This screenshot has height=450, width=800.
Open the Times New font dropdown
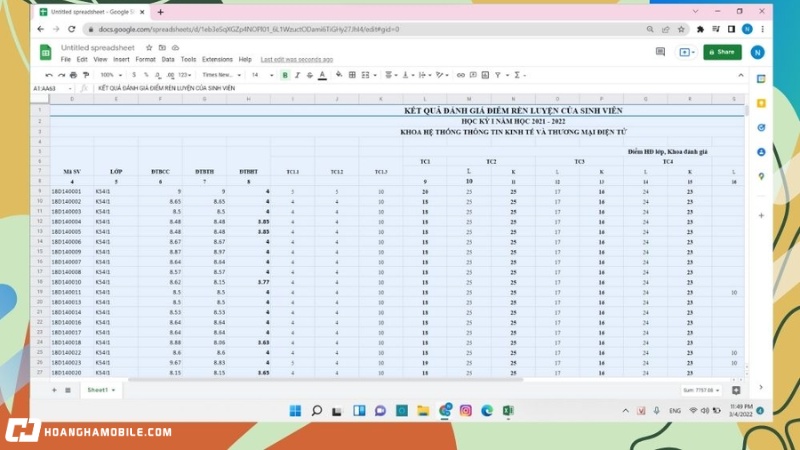[x=221, y=75]
